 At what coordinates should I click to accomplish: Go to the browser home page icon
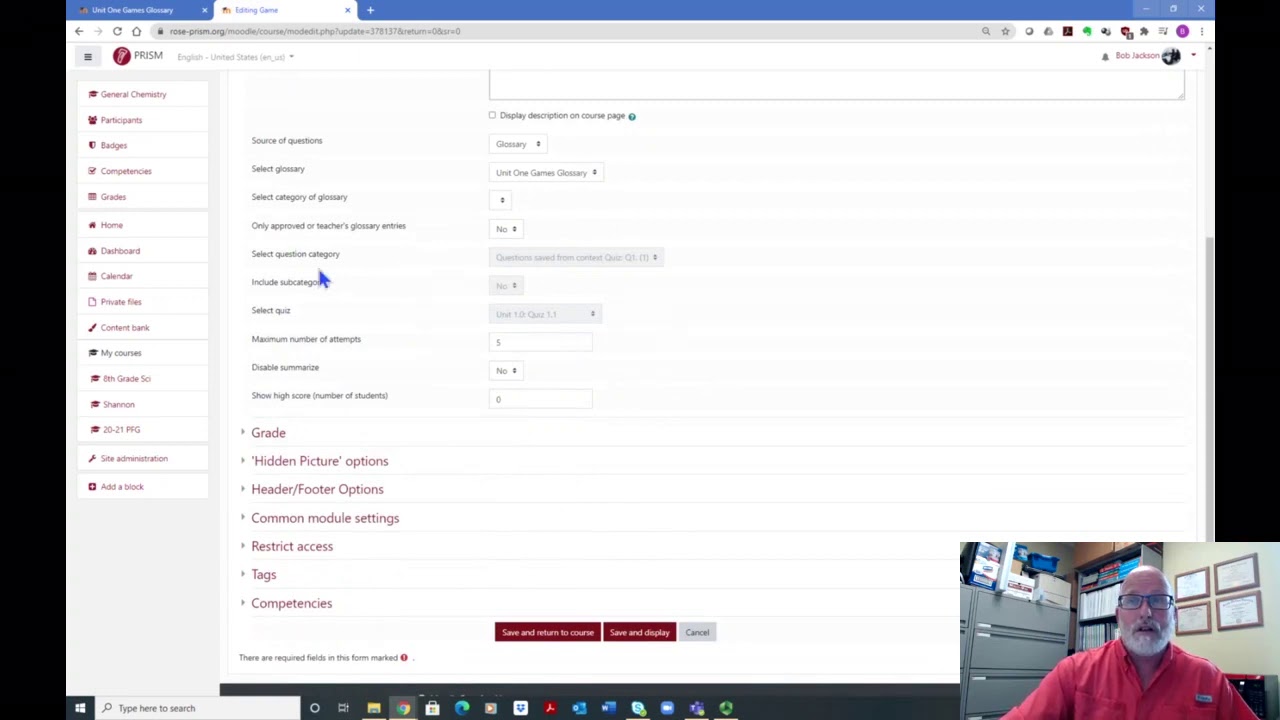(x=136, y=31)
